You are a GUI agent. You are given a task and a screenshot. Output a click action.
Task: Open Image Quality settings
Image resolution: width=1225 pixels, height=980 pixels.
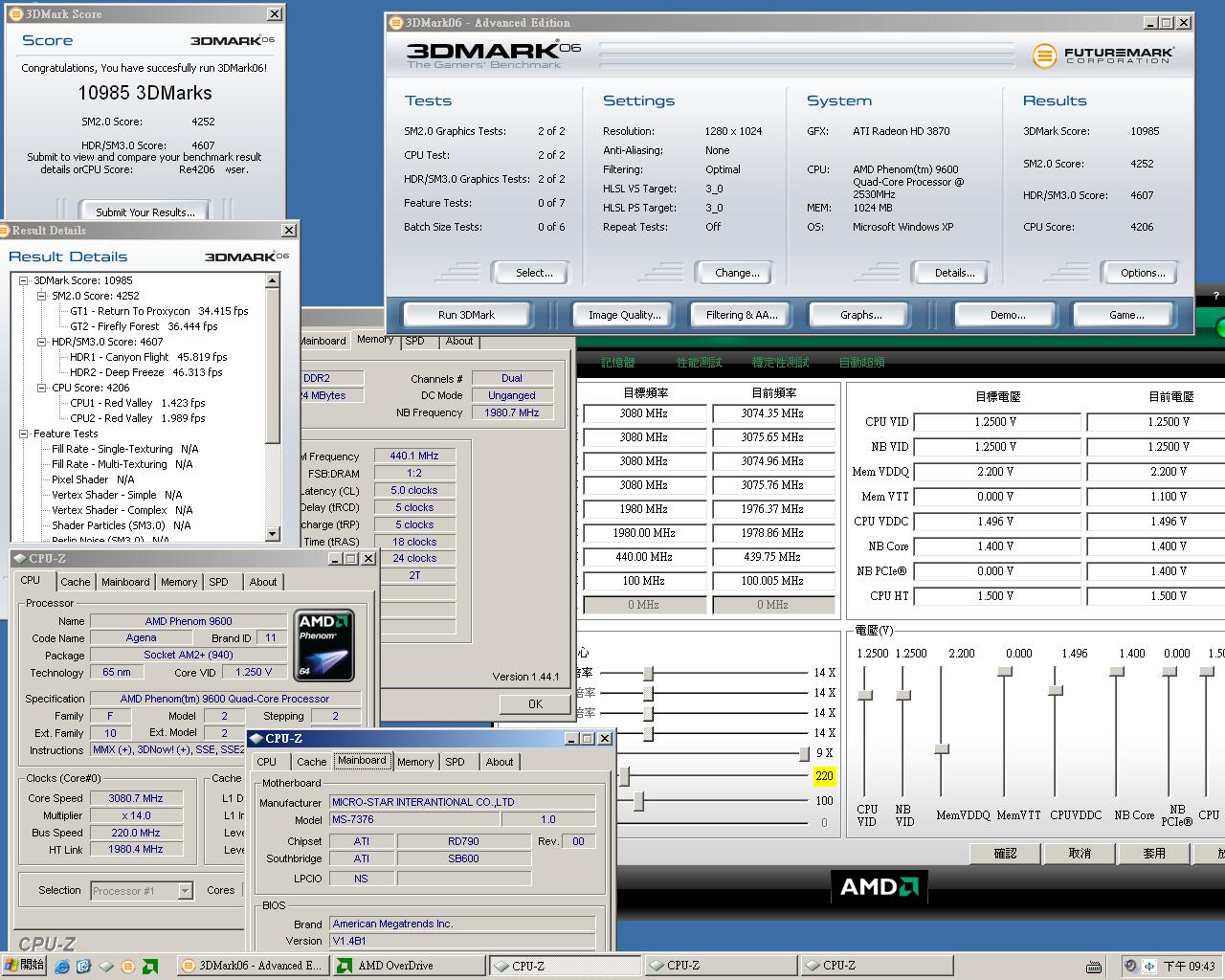coord(624,315)
